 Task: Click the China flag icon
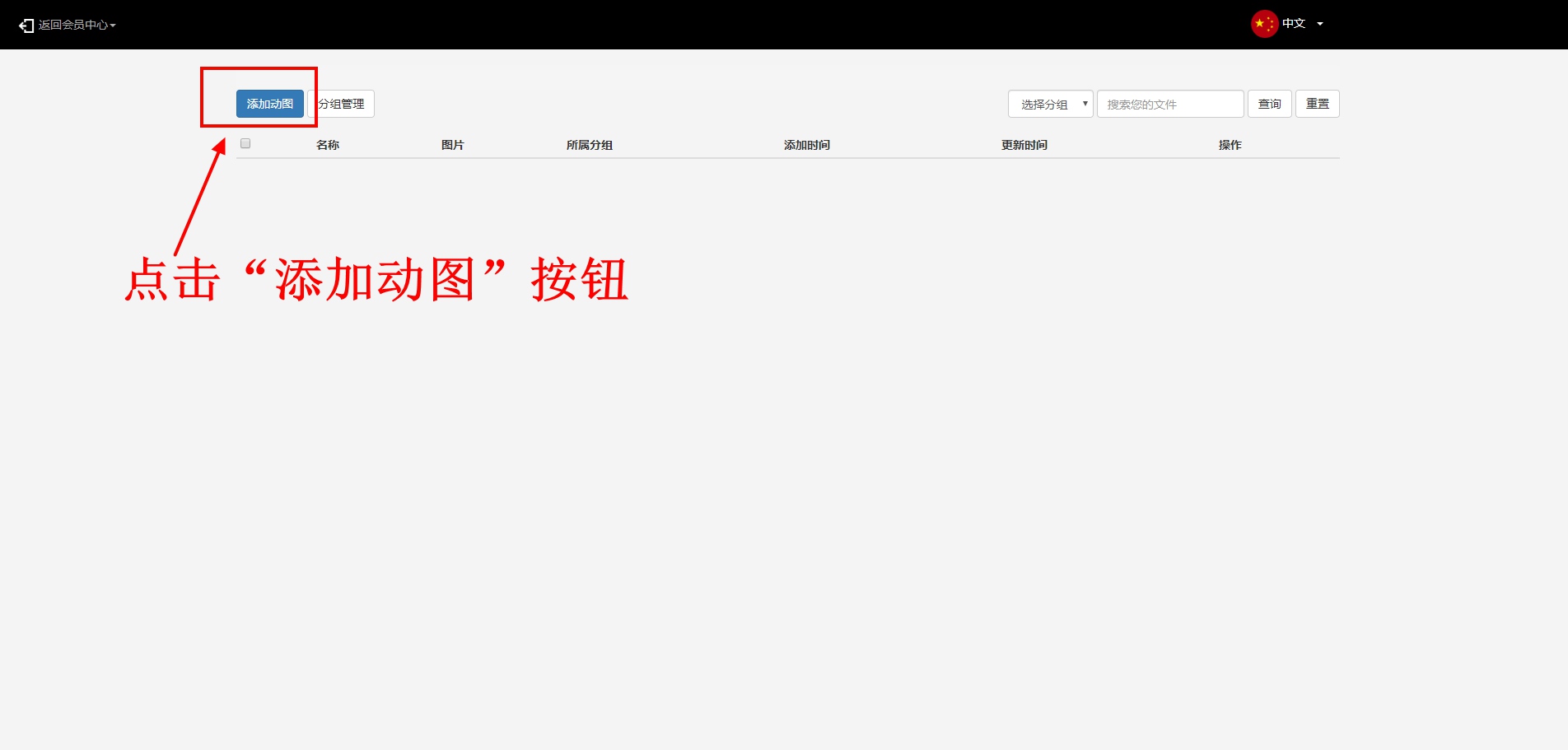pos(1263,24)
